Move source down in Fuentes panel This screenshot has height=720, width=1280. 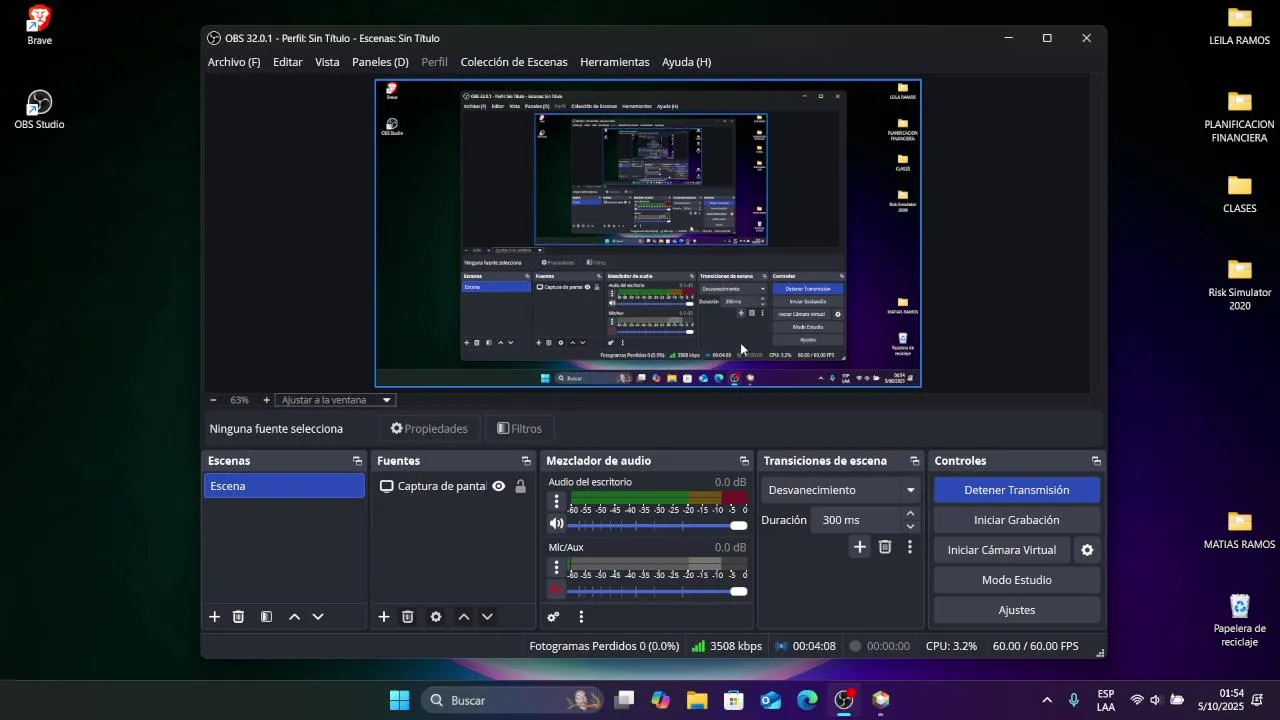487,617
